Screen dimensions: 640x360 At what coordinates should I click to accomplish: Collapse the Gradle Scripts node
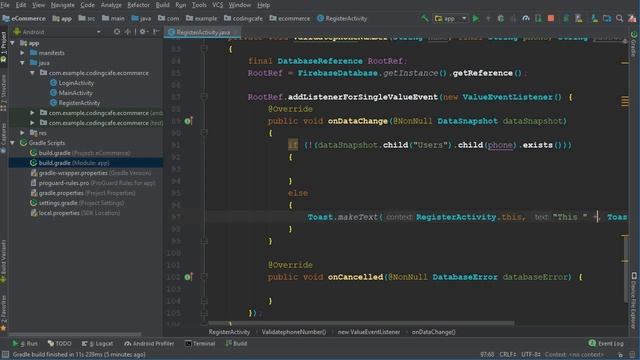13,143
